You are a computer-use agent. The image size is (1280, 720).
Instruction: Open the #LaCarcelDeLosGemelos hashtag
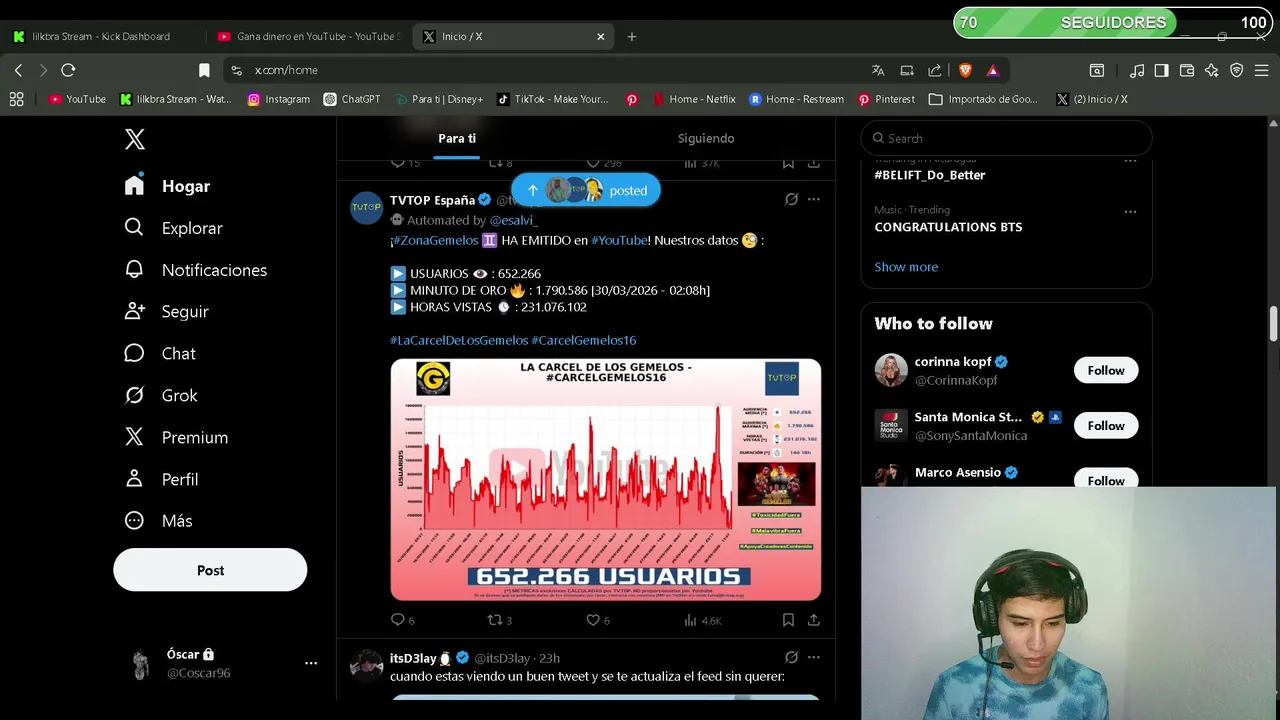459,340
